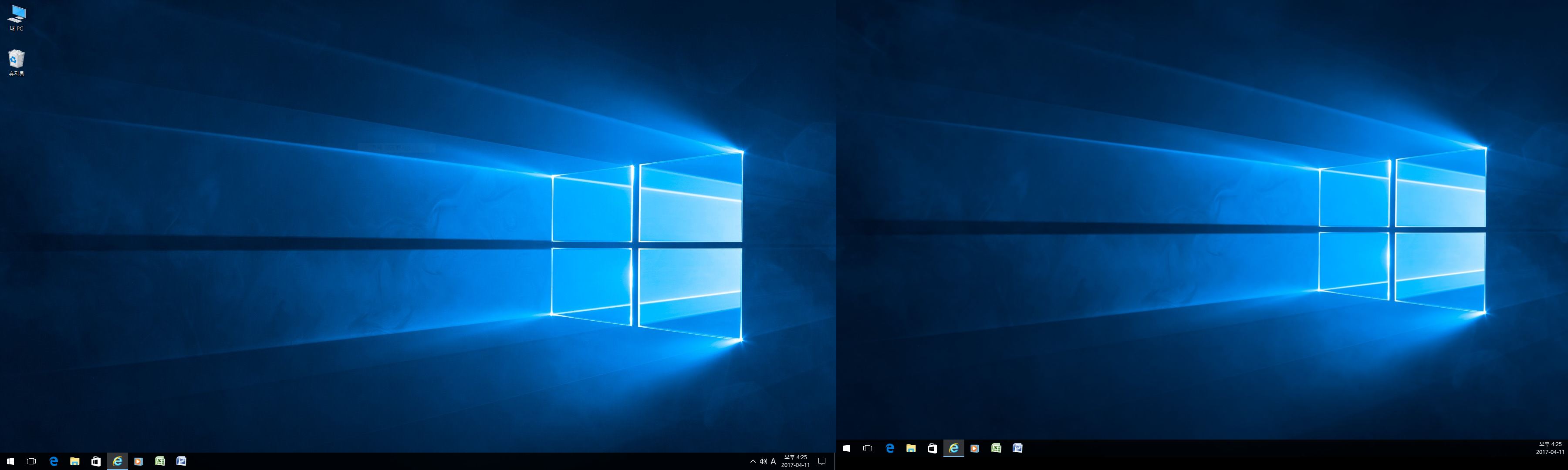Select the 휴지통 recycle bin icon
The height and width of the screenshot is (470, 1568).
pos(17,63)
